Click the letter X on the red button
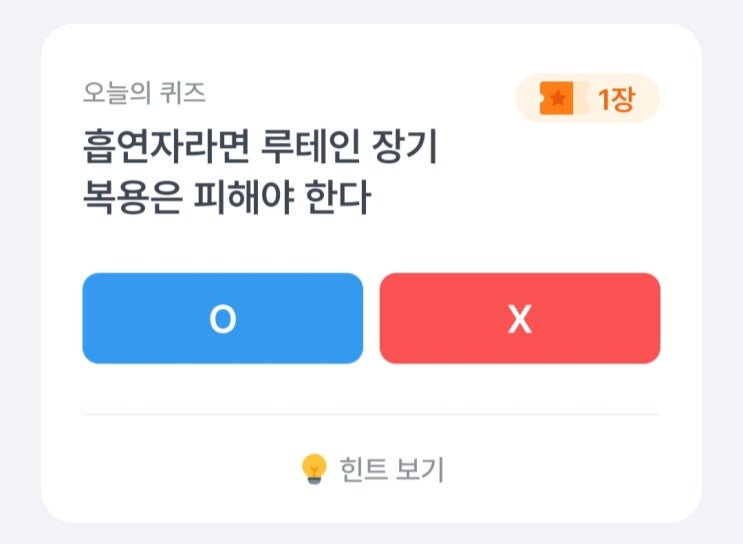Screen dimensions: 743x544 tap(520, 319)
